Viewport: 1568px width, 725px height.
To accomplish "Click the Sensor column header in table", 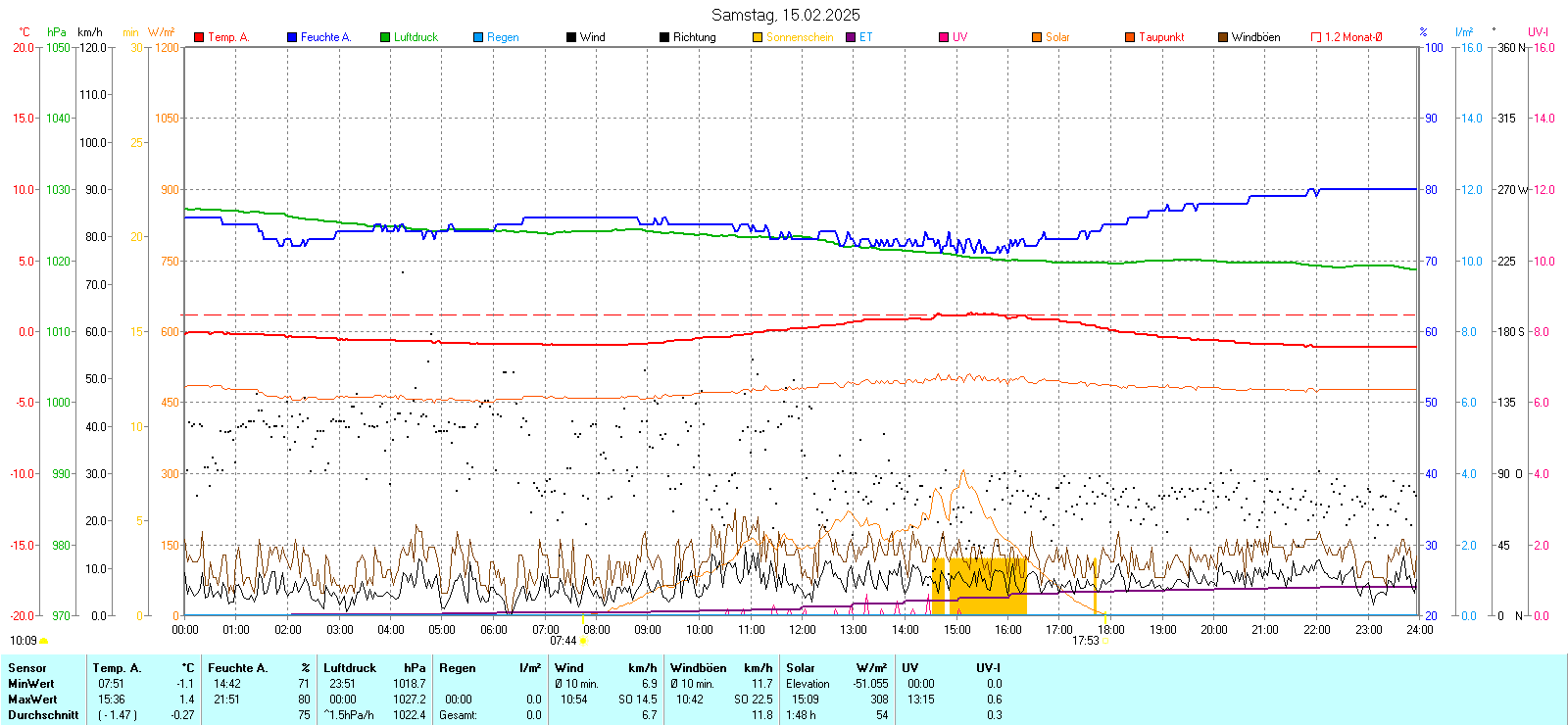I will (27, 668).
